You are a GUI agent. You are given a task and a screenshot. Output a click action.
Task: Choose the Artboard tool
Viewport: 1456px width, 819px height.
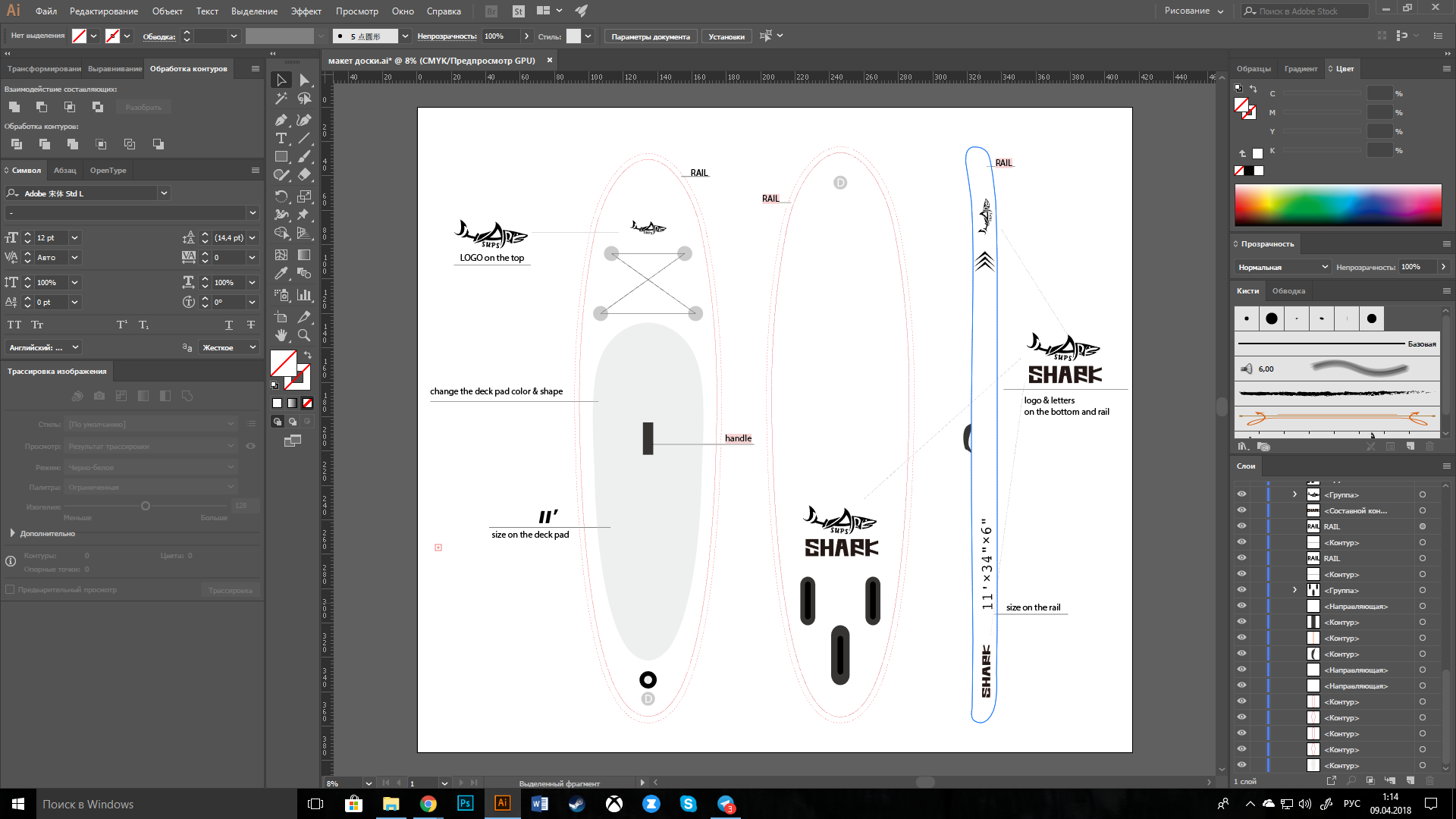click(281, 317)
